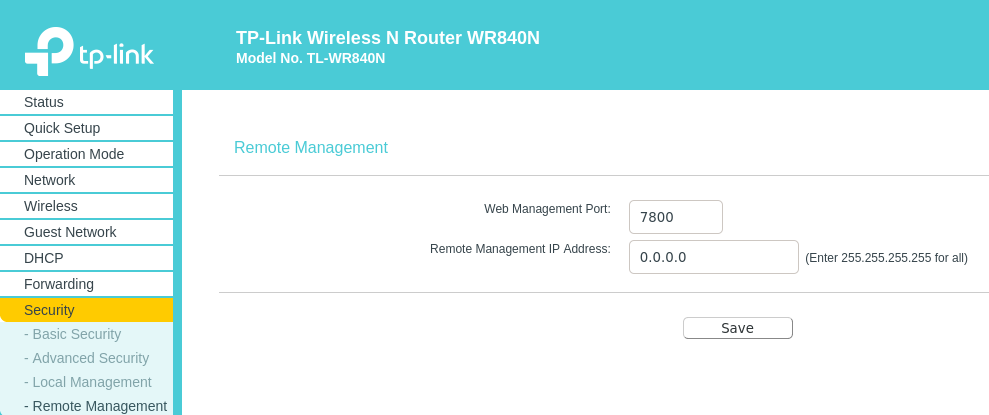Open Quick Setup in the sidebar
This screenshot has width=989, height=415.
click(x=62, y=128)
